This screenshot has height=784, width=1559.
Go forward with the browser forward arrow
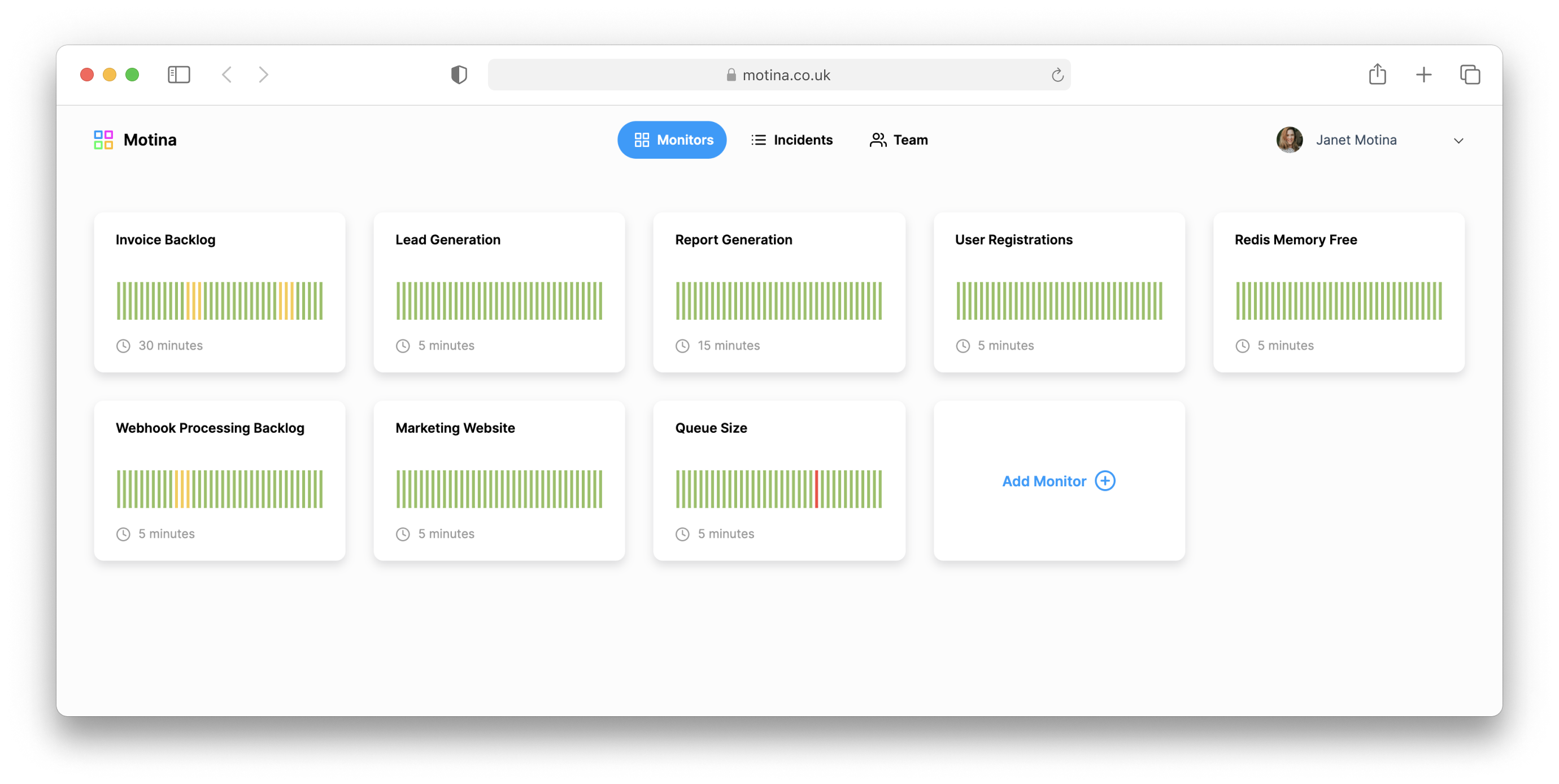263,75
